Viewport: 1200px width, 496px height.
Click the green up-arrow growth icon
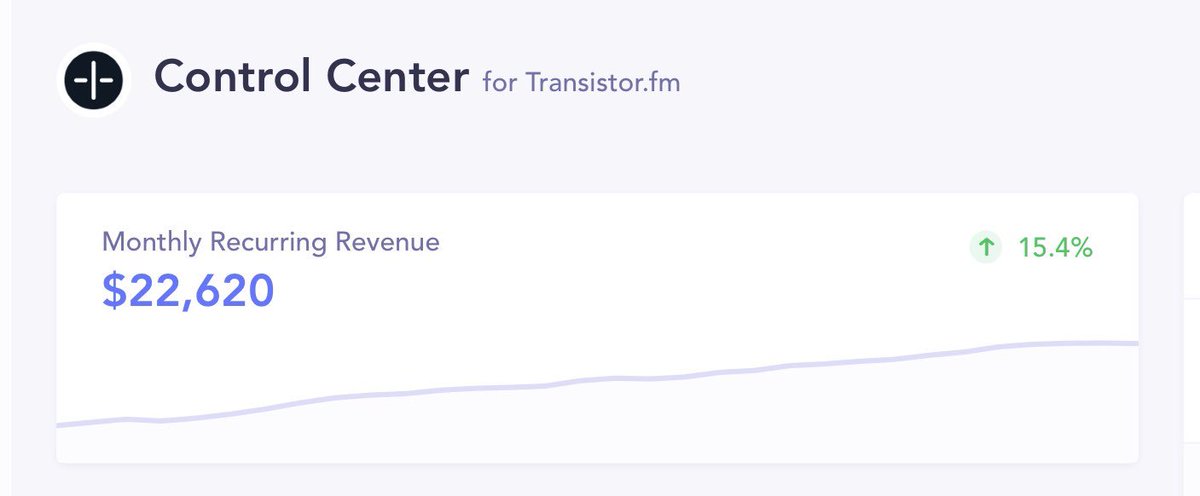[x=986, y=247]
